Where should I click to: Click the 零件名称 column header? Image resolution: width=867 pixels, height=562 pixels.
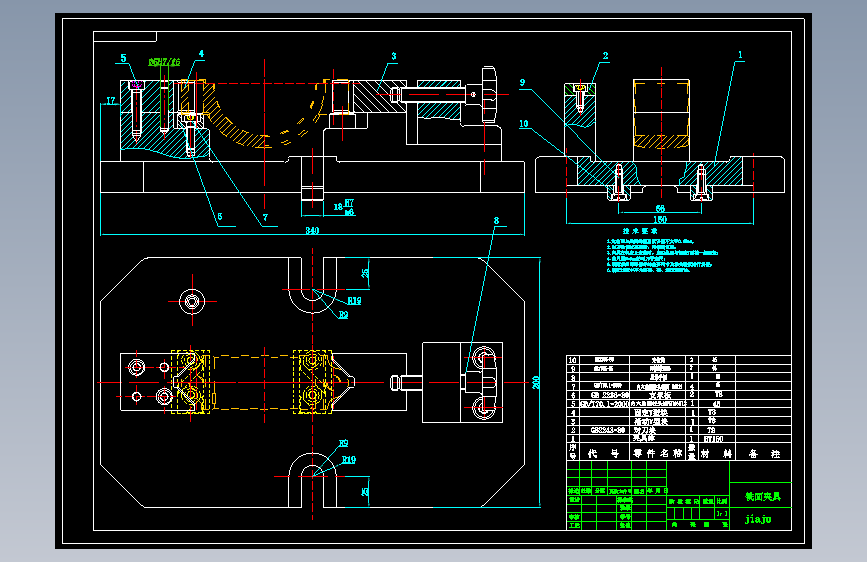click(658, 454)
